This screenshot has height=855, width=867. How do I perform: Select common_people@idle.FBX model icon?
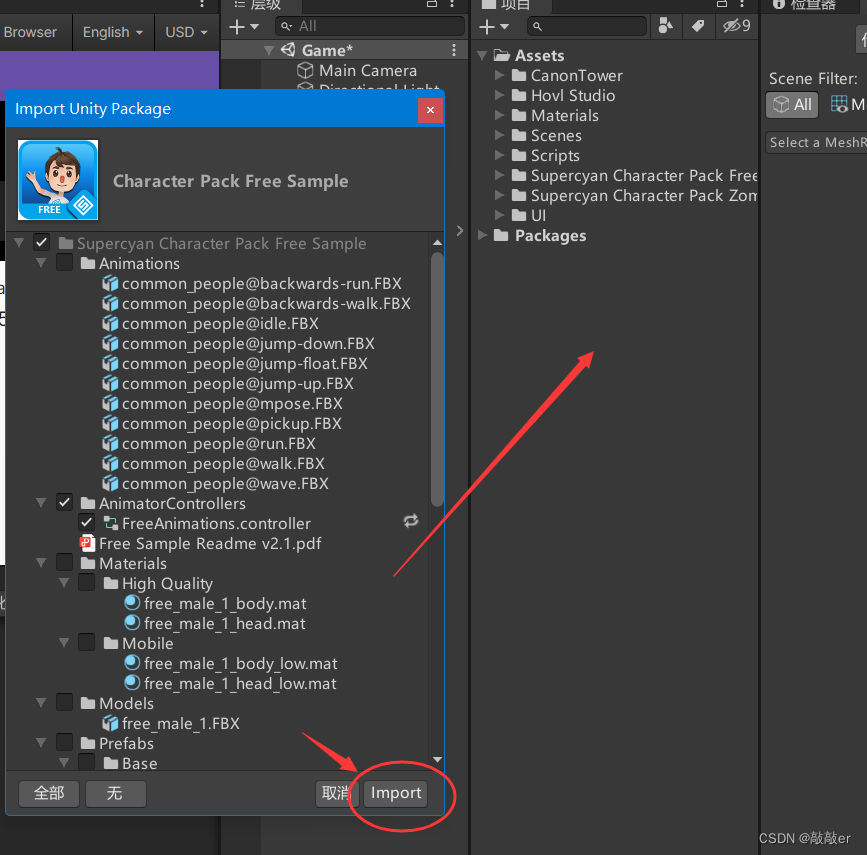pyautogui.click(x=110, y=323)
